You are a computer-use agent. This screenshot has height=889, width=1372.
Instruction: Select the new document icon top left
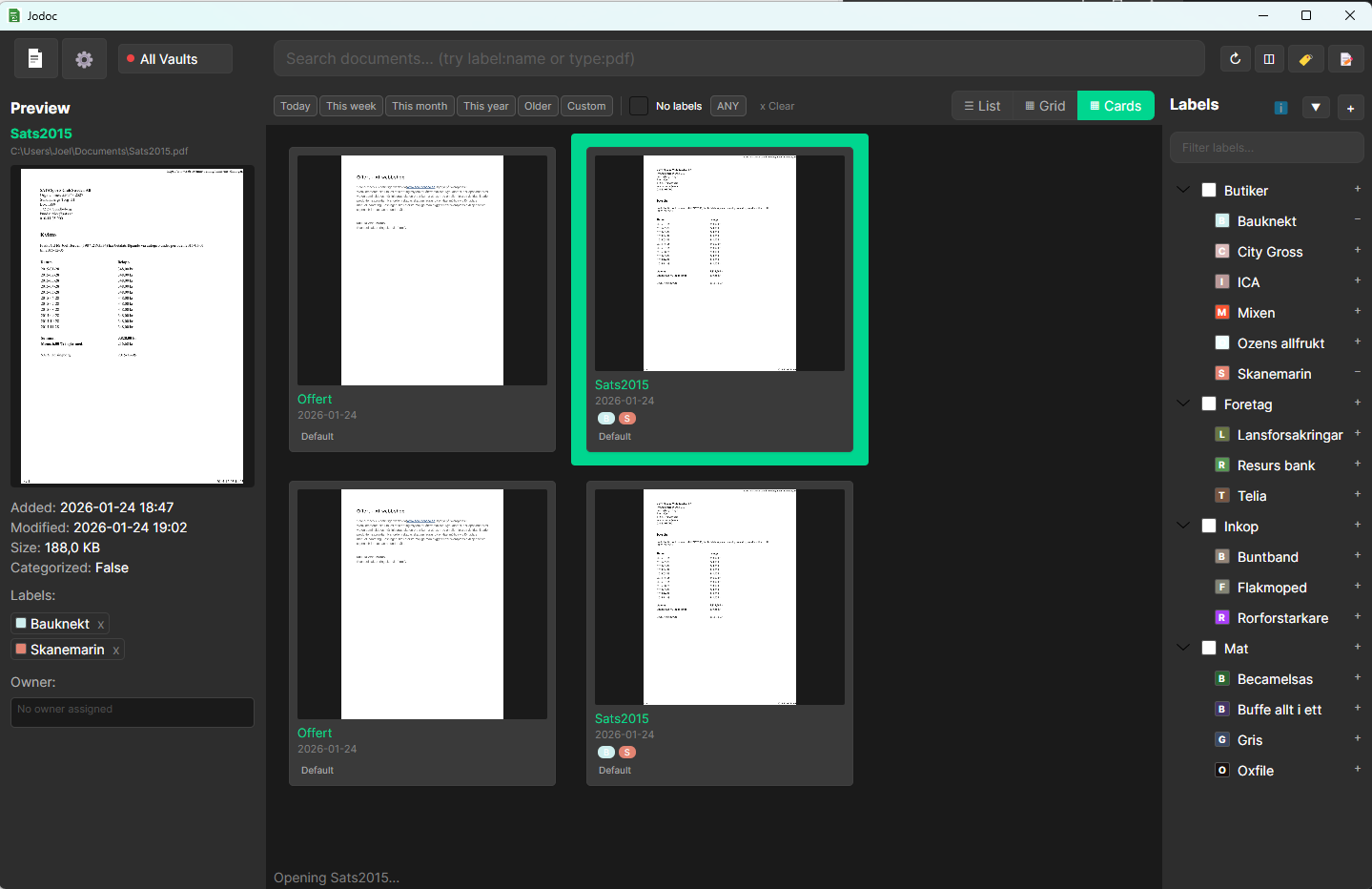tap(35, 58)
